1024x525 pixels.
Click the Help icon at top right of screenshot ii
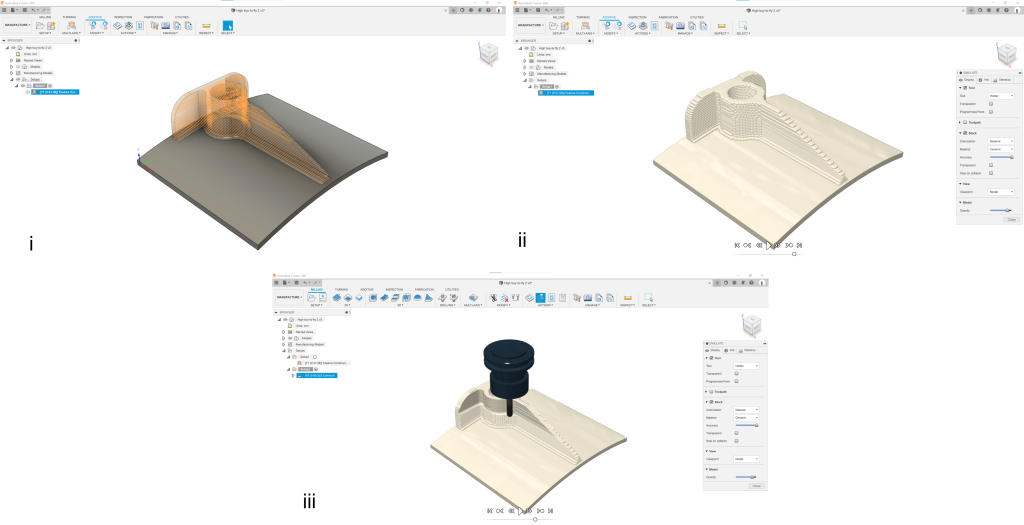click(1006, 10)
